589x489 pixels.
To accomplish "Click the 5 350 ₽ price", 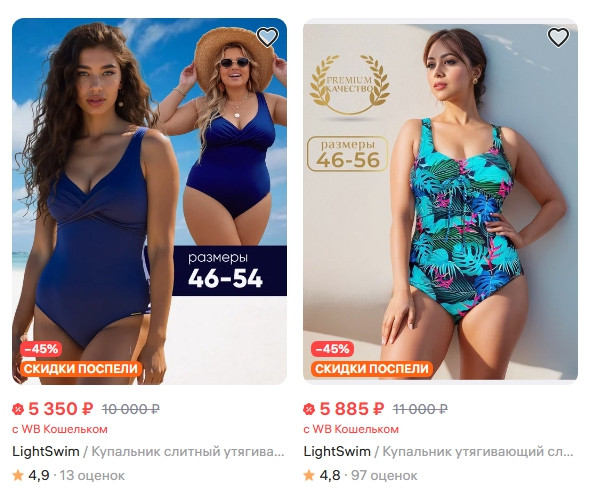I will pos(60,409).
